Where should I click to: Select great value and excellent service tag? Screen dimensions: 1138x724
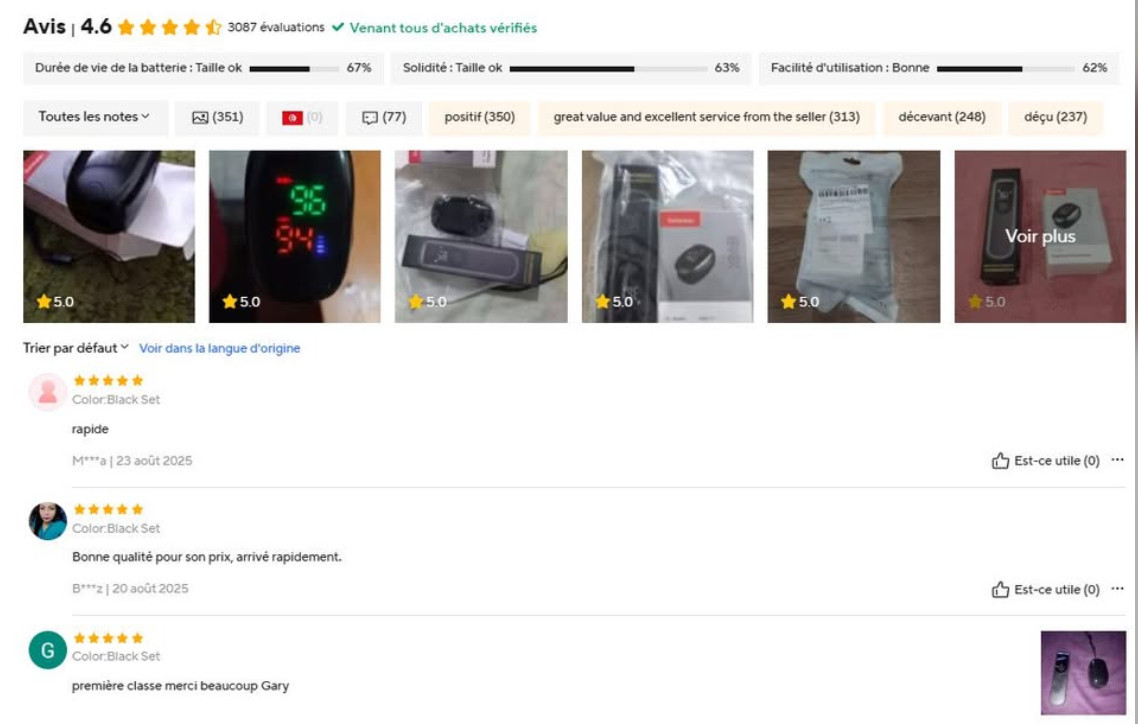[706, 118]
